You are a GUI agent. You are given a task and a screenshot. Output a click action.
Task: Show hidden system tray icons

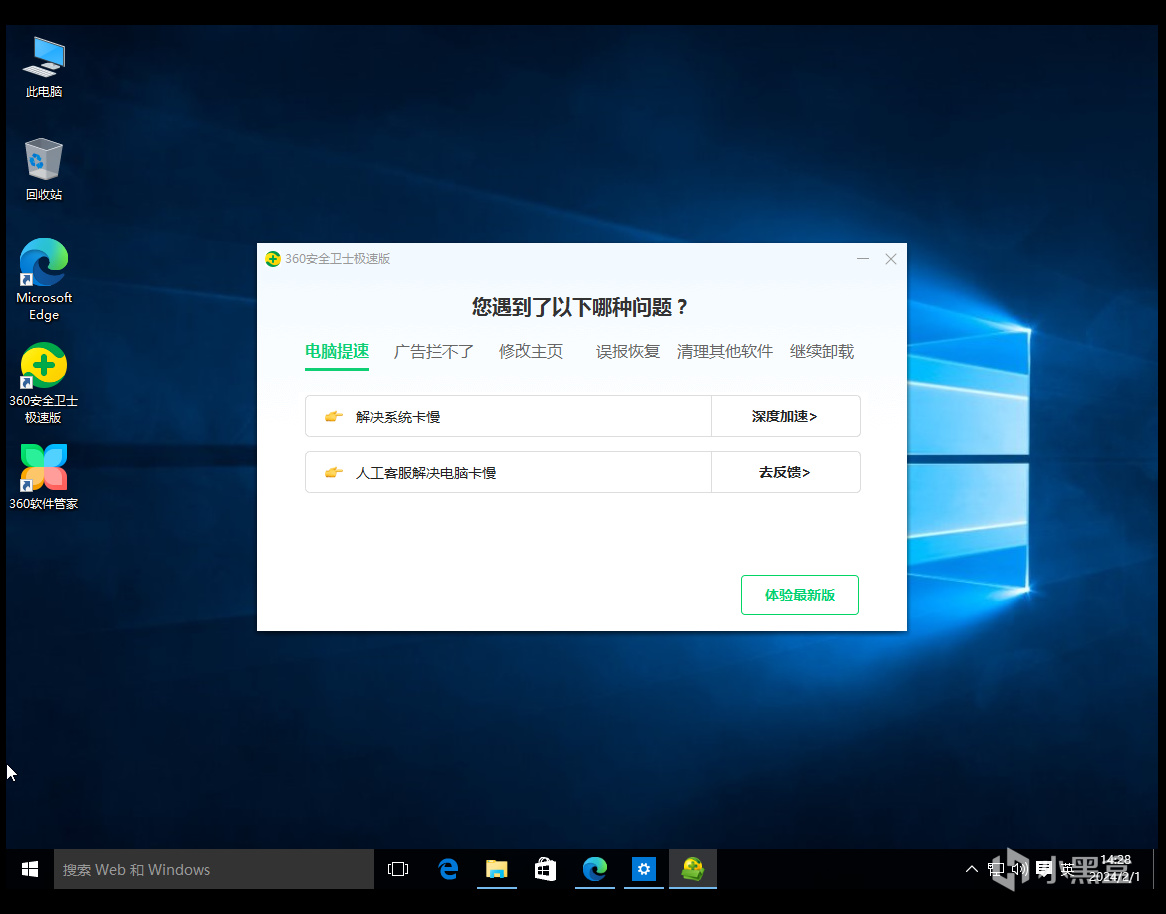coord(971,869)
